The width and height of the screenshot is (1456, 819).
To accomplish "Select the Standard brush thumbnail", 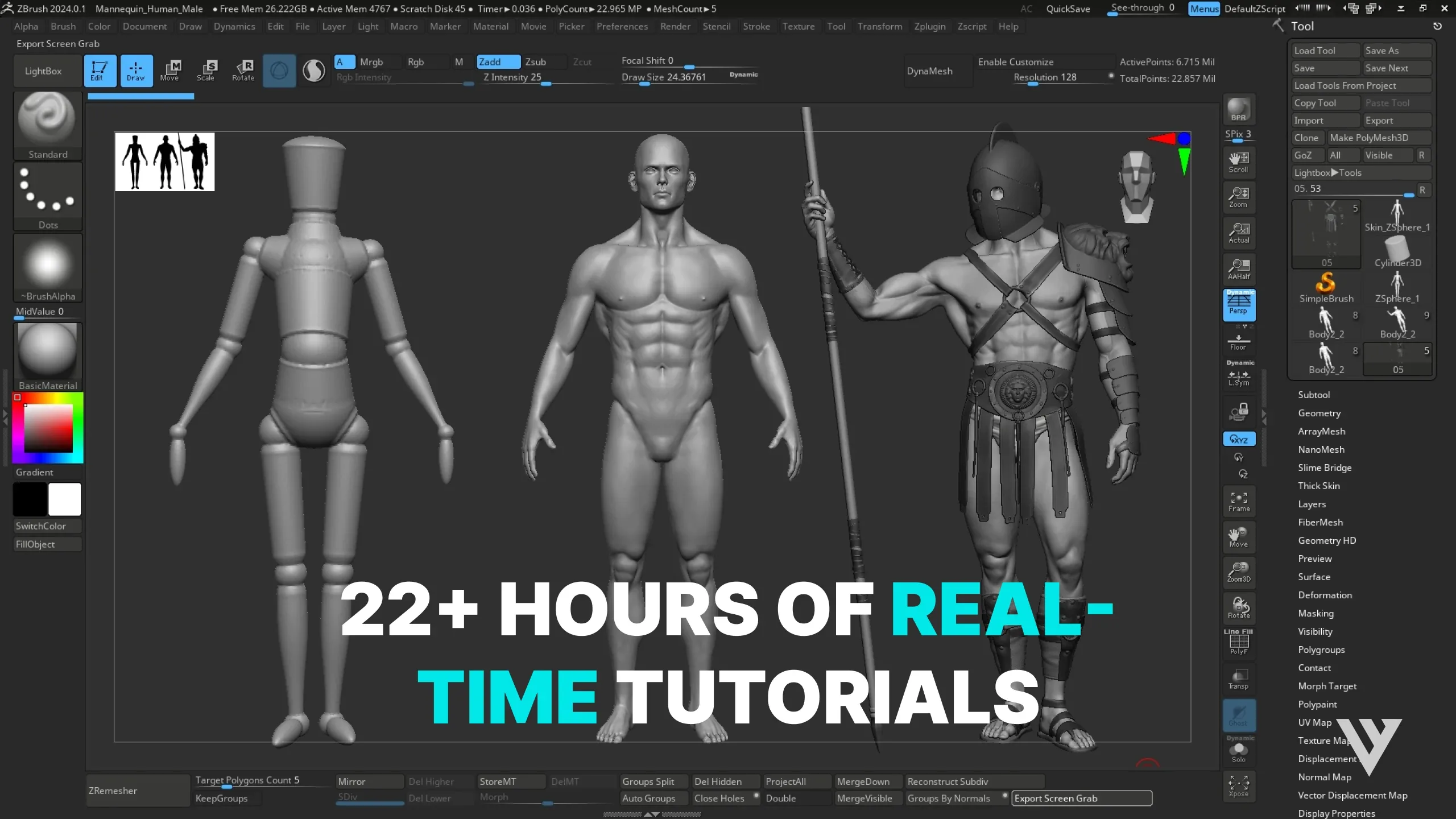I will tap(47, 119).
